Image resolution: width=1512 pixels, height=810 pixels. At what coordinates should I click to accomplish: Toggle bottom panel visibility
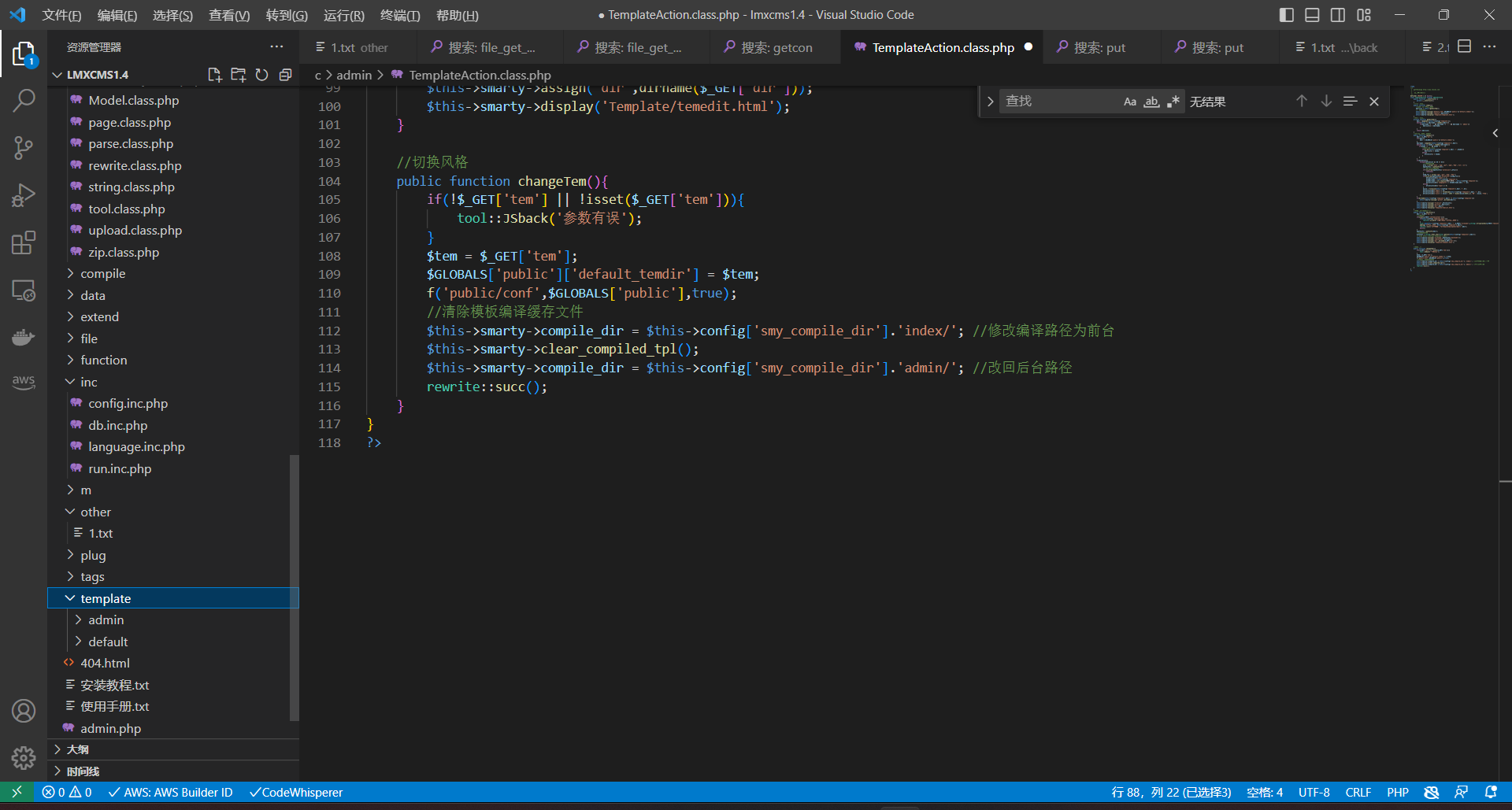(x=1312, y=15)
